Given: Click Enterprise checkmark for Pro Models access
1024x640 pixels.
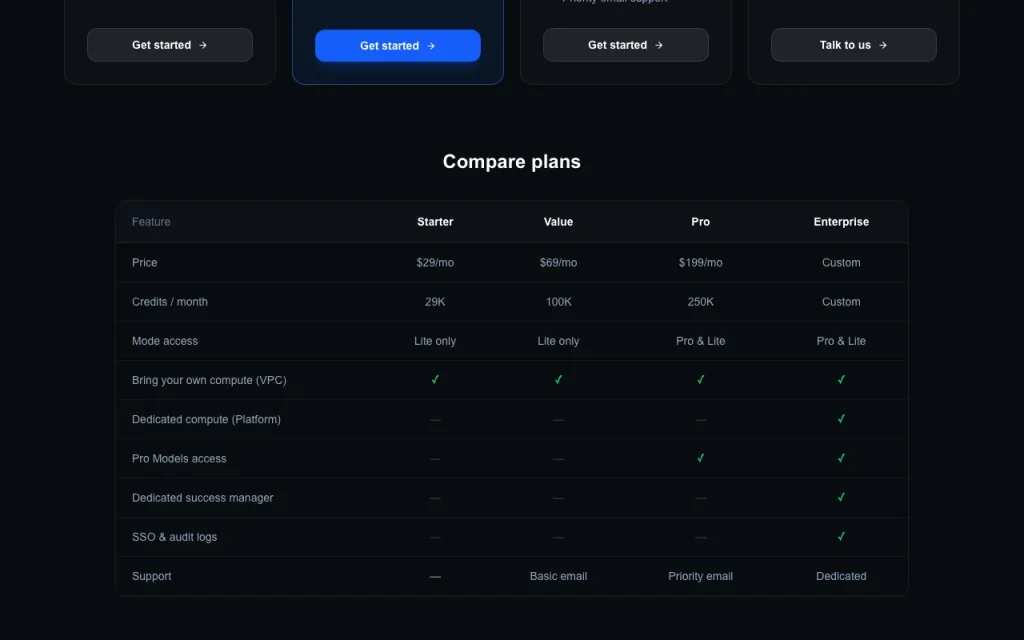Looking at the screenshot, I should (841, 458).
